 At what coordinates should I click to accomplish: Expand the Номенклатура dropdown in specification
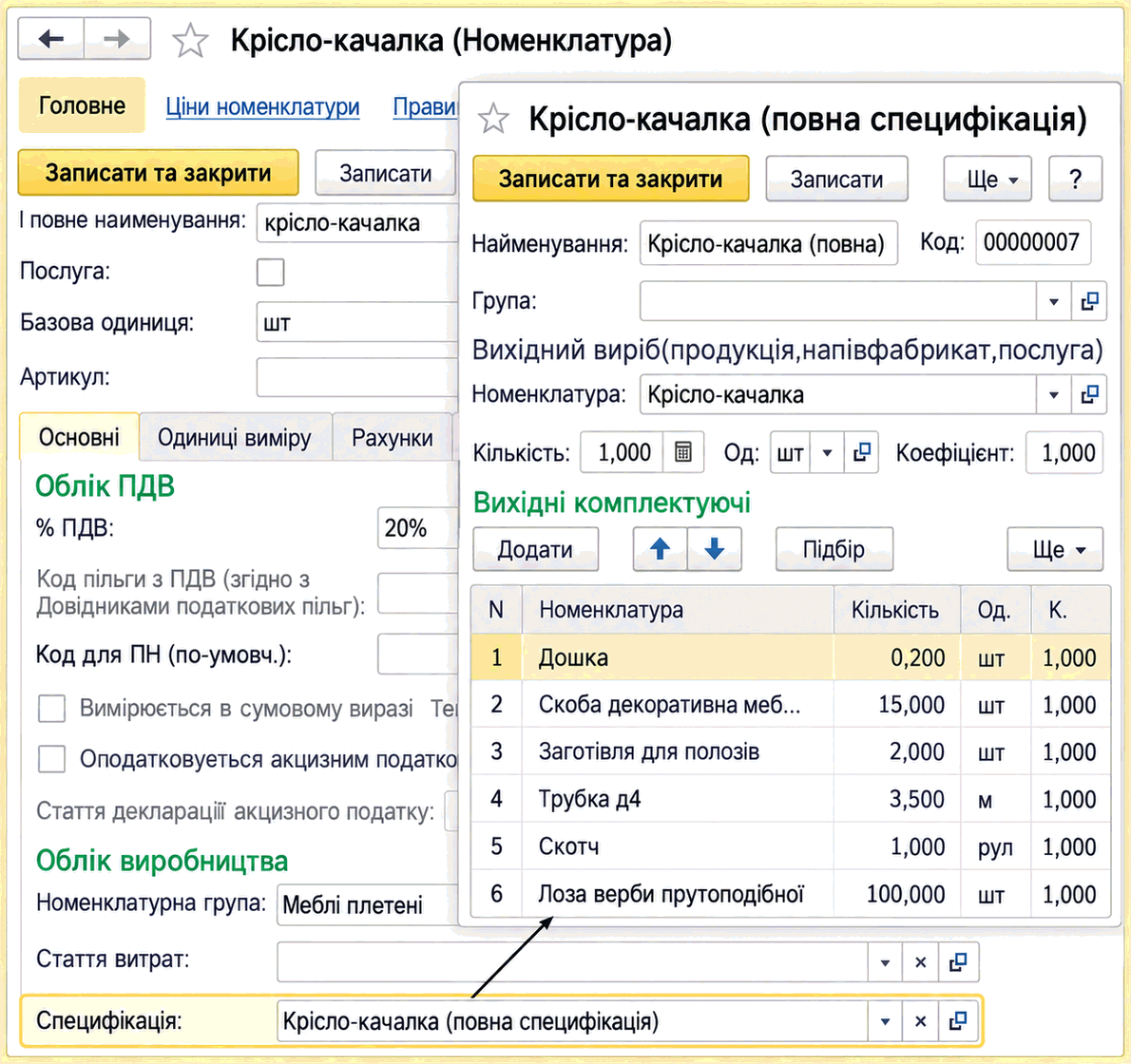click(1054, 394)
